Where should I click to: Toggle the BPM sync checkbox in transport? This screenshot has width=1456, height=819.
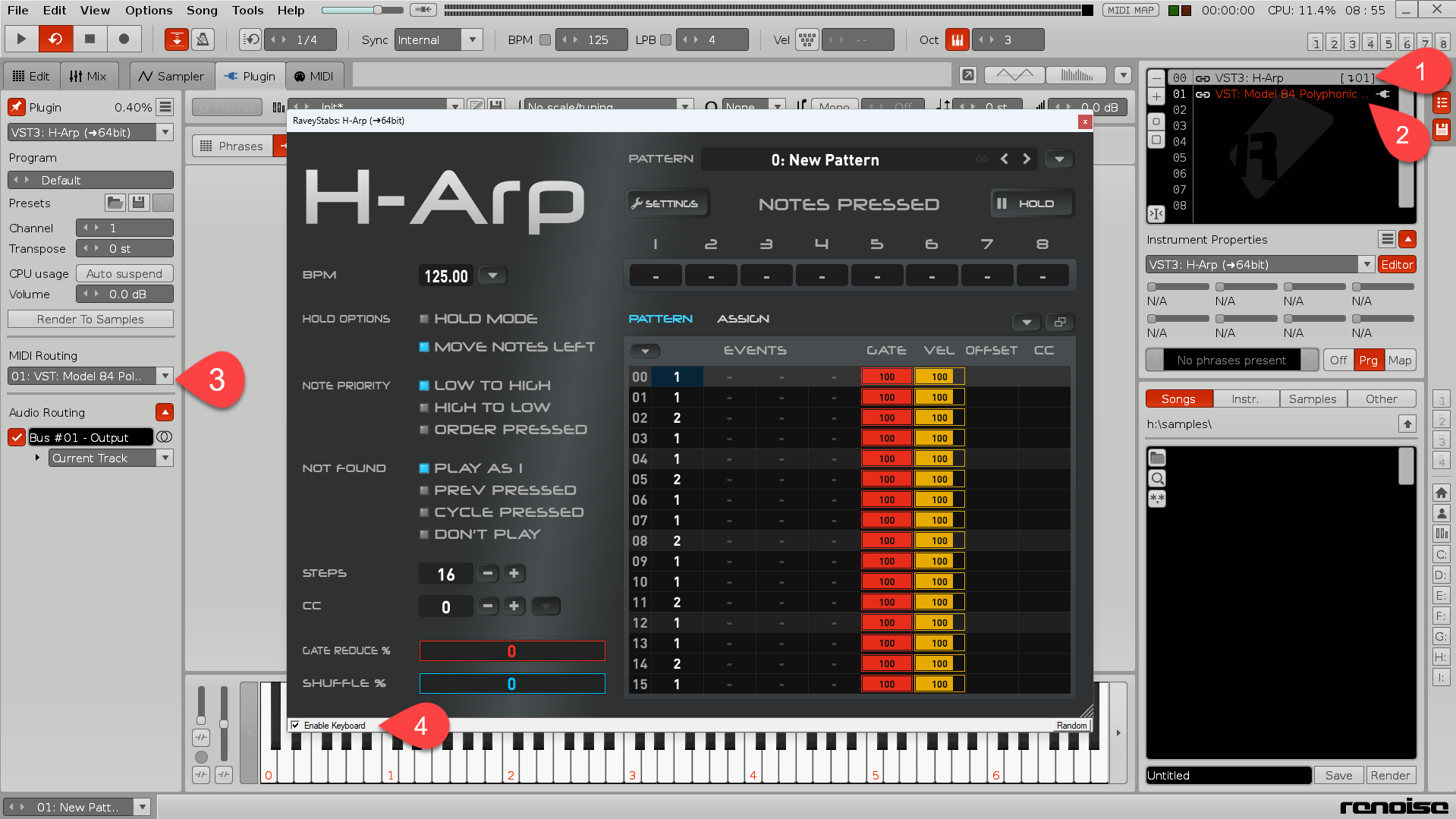(545, 40)
